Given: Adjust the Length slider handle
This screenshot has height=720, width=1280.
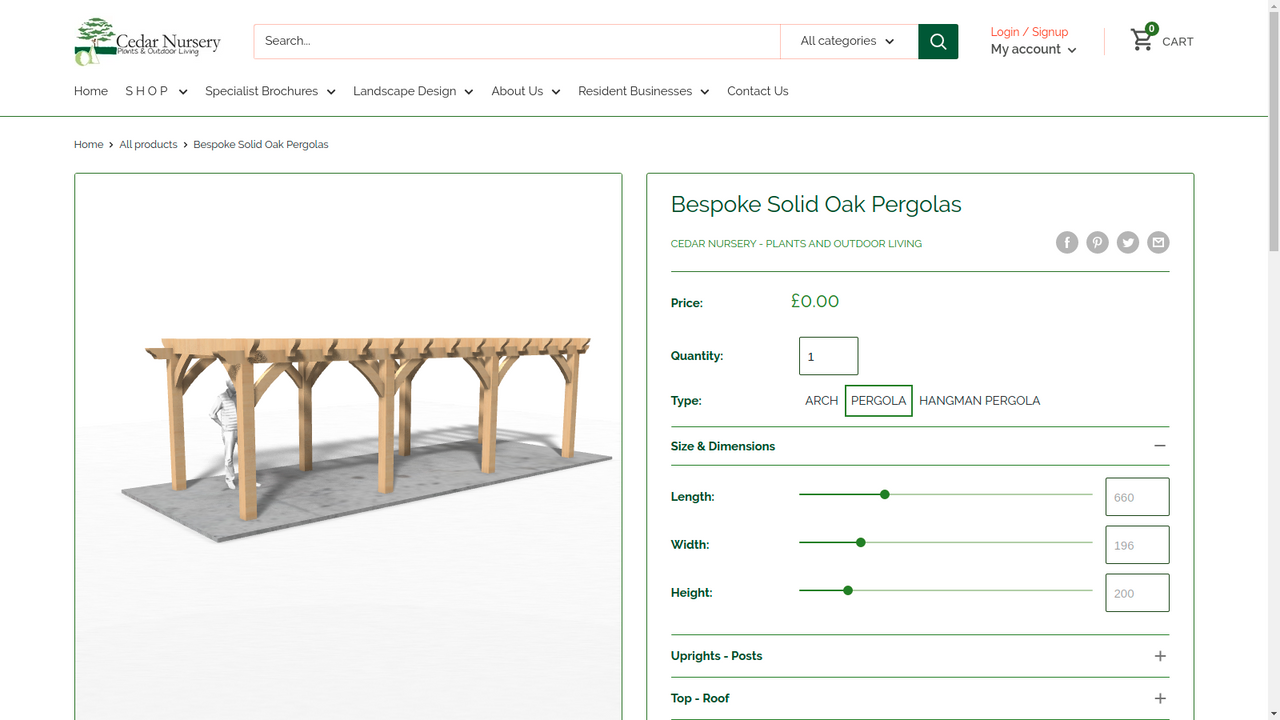Looking at the screenshot, I should pos(884,494).
